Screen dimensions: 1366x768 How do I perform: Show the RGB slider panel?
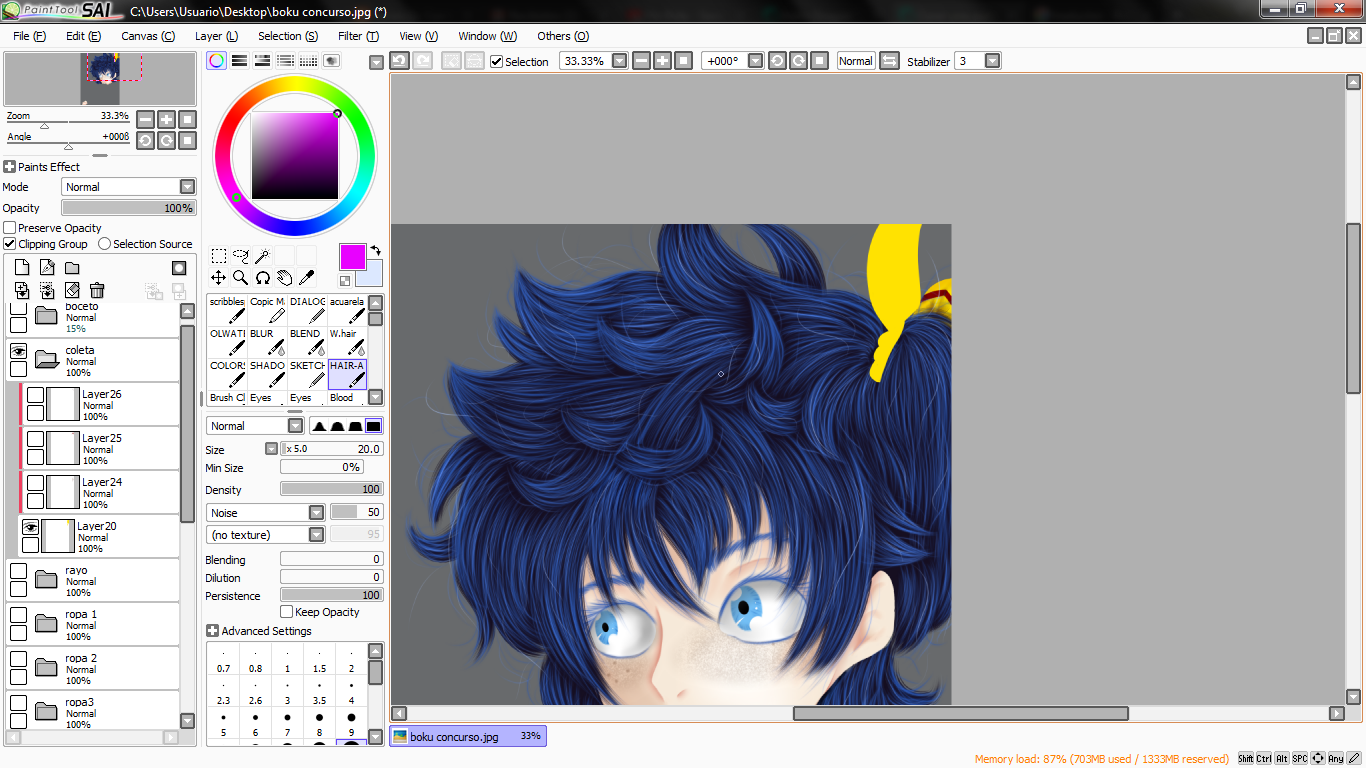pos(240,61)
